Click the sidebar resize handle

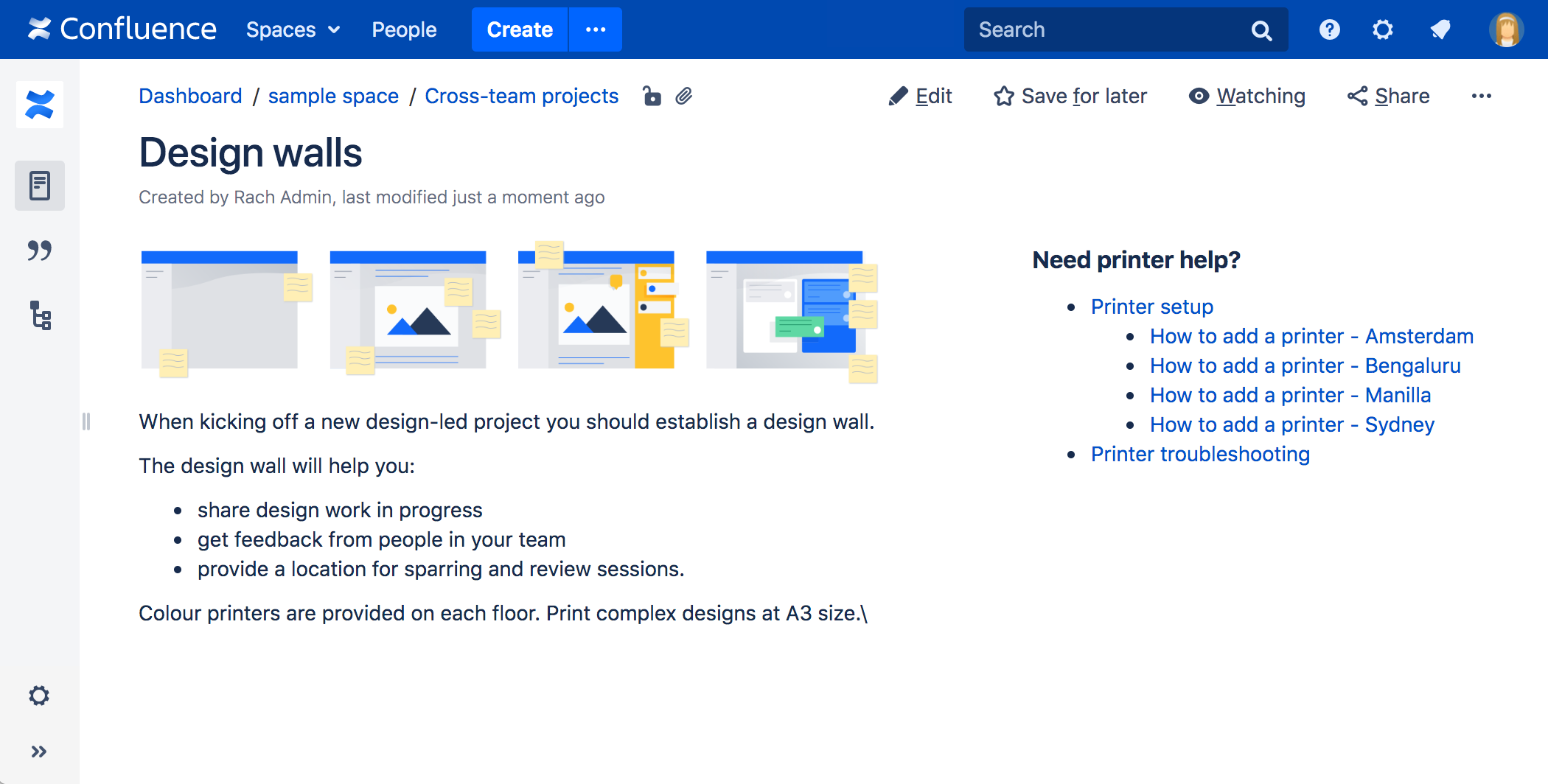pyautogui.click(x=86, y=421)
